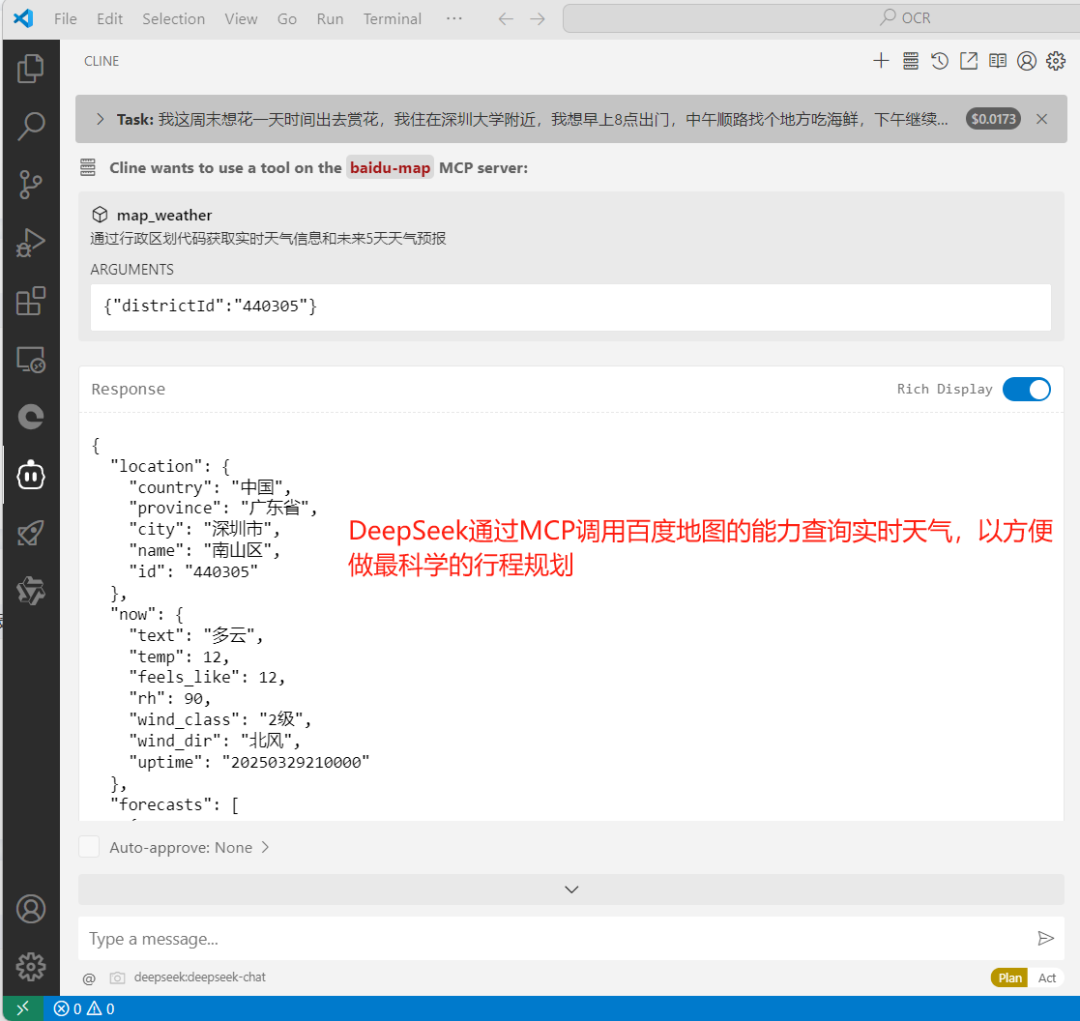Open the Run menu
This screenshot has width=1080, height=1021.
[329, 18]
